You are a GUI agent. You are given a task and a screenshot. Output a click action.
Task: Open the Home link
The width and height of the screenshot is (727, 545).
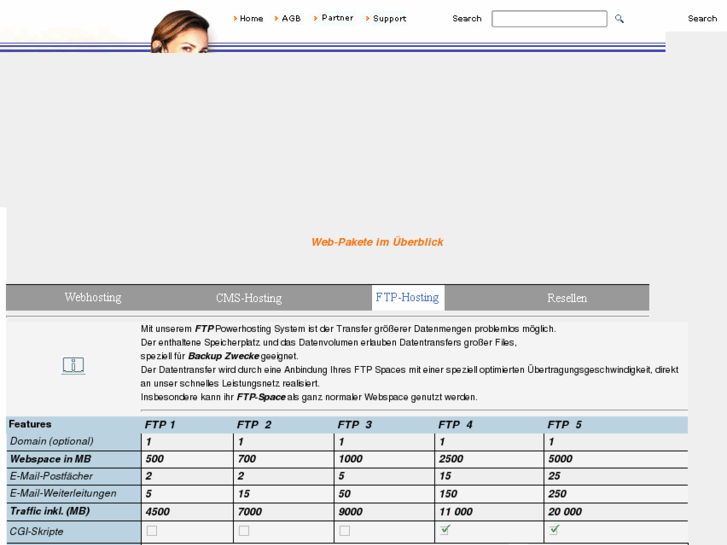coord(251,19)
